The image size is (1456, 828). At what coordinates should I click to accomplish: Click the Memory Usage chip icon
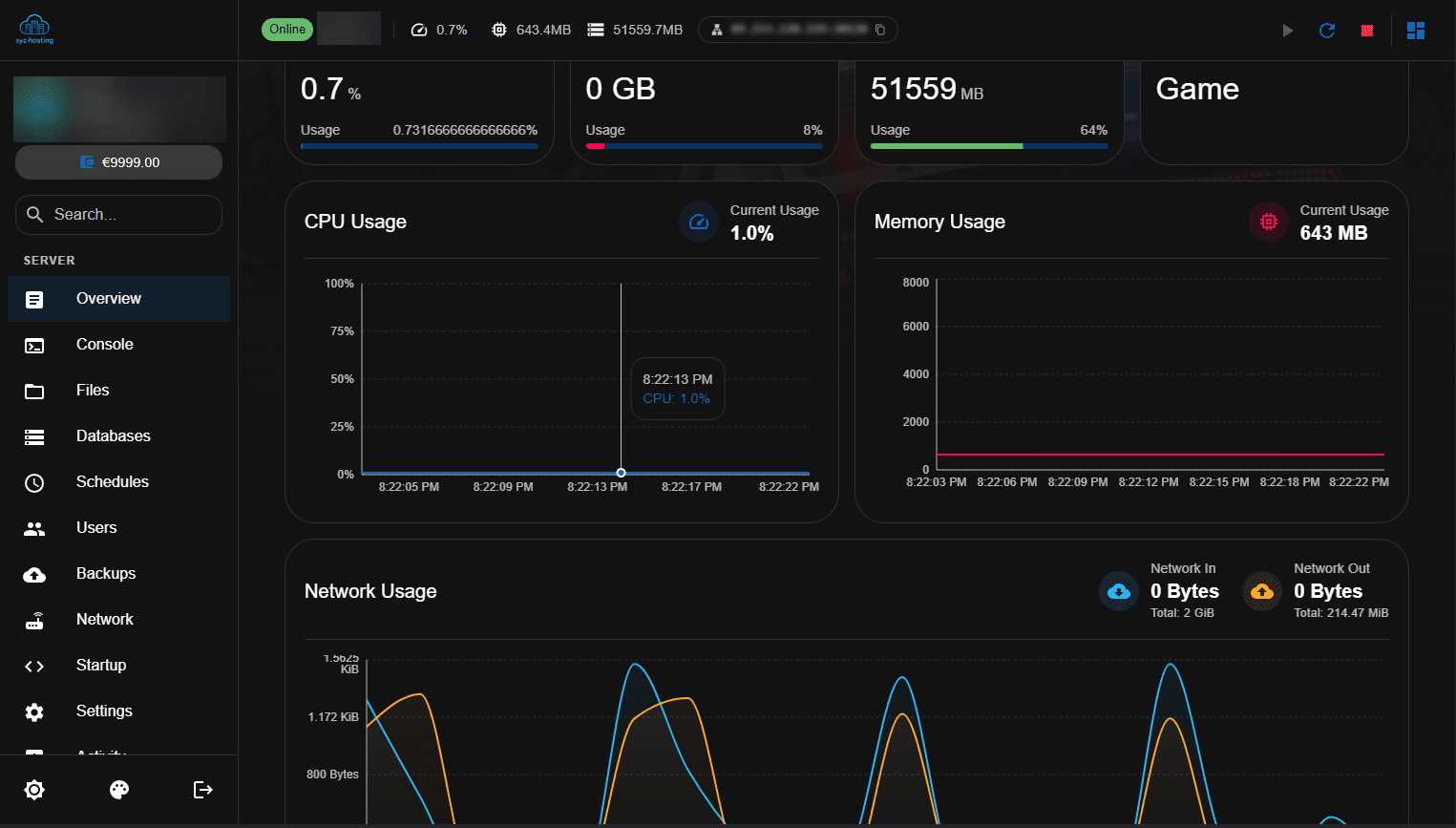click(1269, 222)
